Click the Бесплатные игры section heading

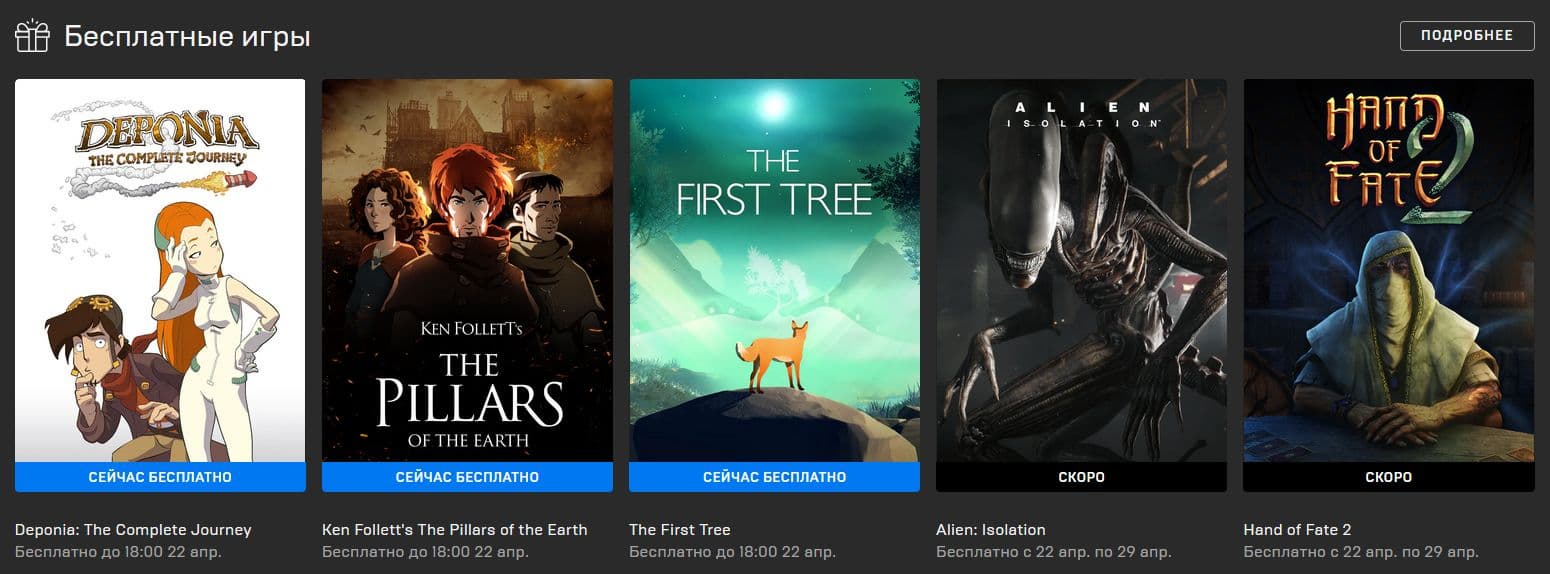click(x=187, y=37)
